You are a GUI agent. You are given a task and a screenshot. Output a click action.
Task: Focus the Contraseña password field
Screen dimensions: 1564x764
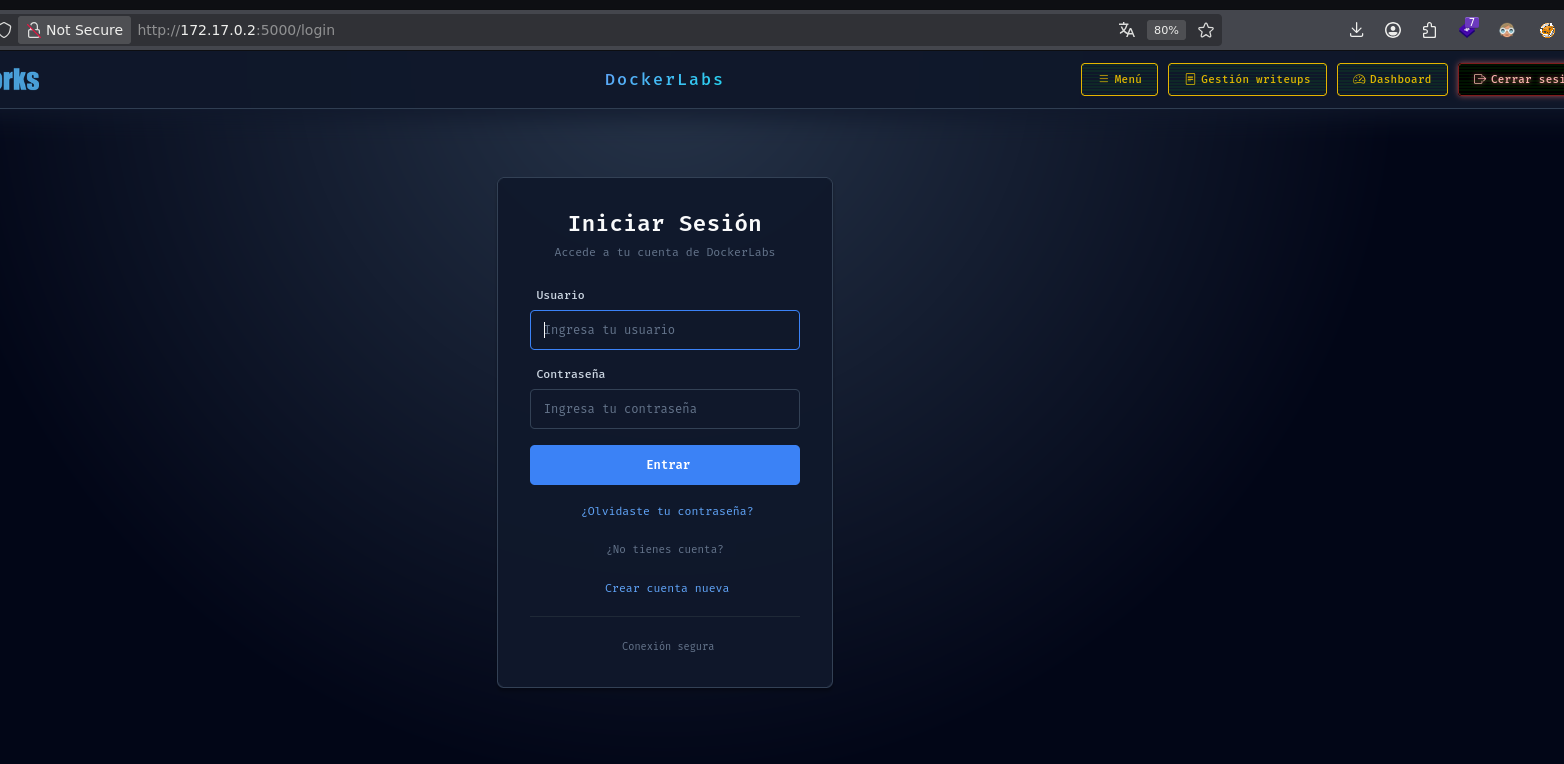(x=665, y=409)
